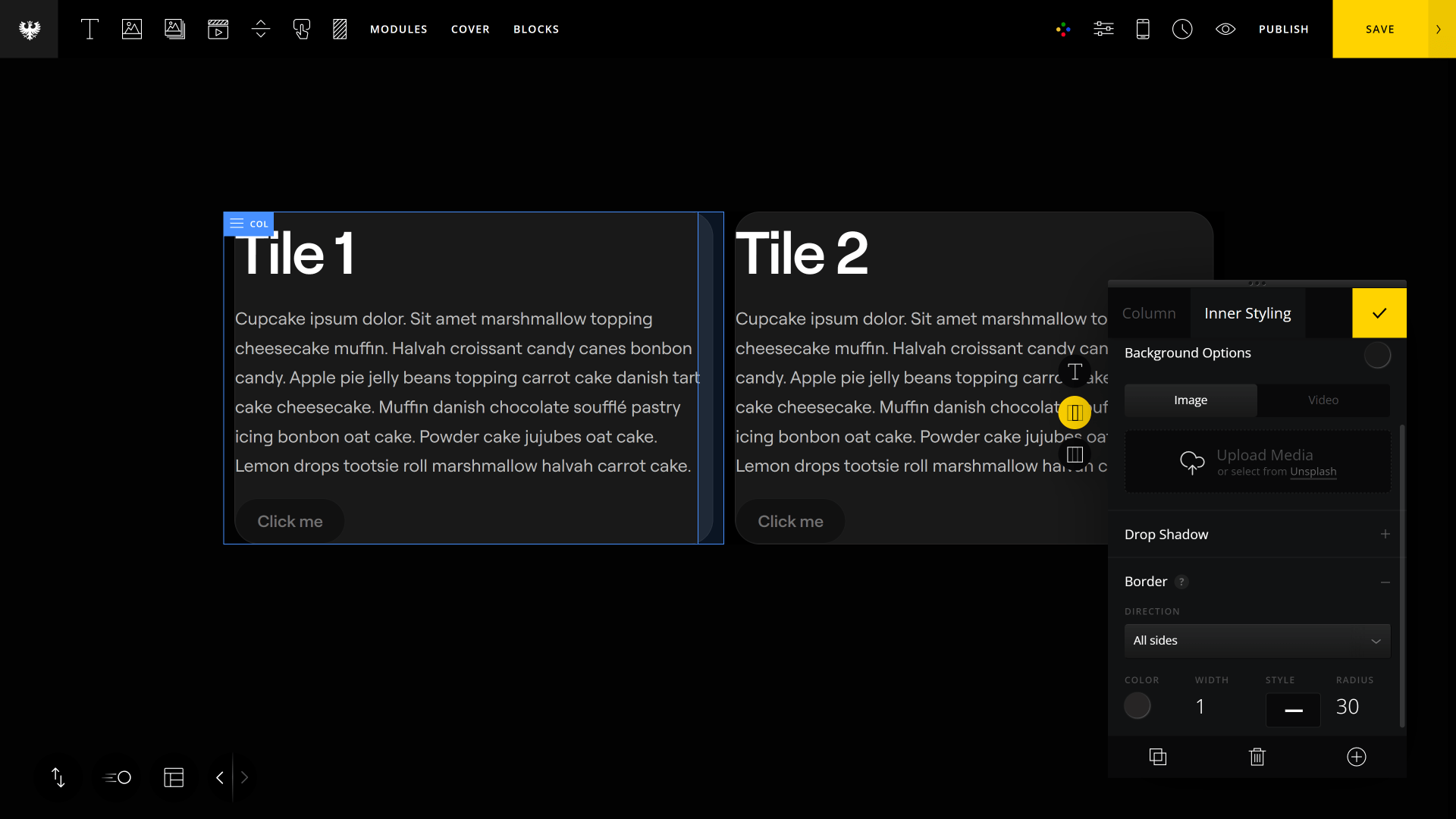The width and height of the screenshot is (1456, 819).
Task: Toggle the preview eye icon
Action: point(1225,29)
